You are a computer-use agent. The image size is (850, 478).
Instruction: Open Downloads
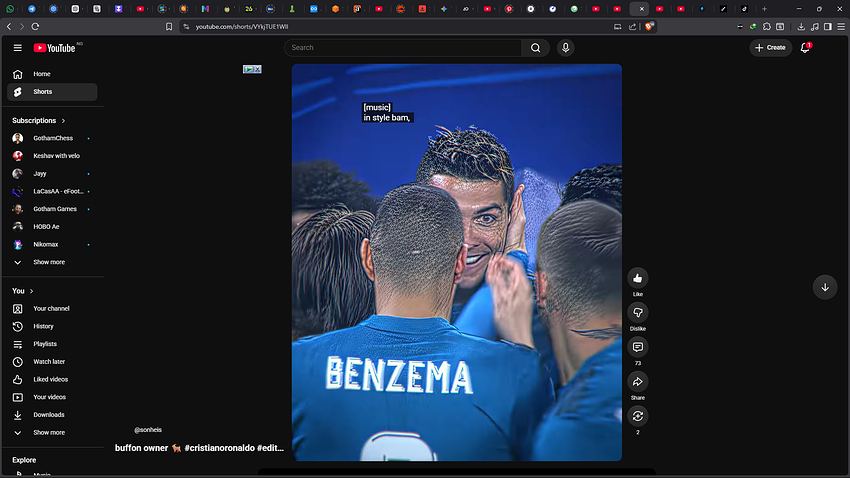[x=52, y=415]
